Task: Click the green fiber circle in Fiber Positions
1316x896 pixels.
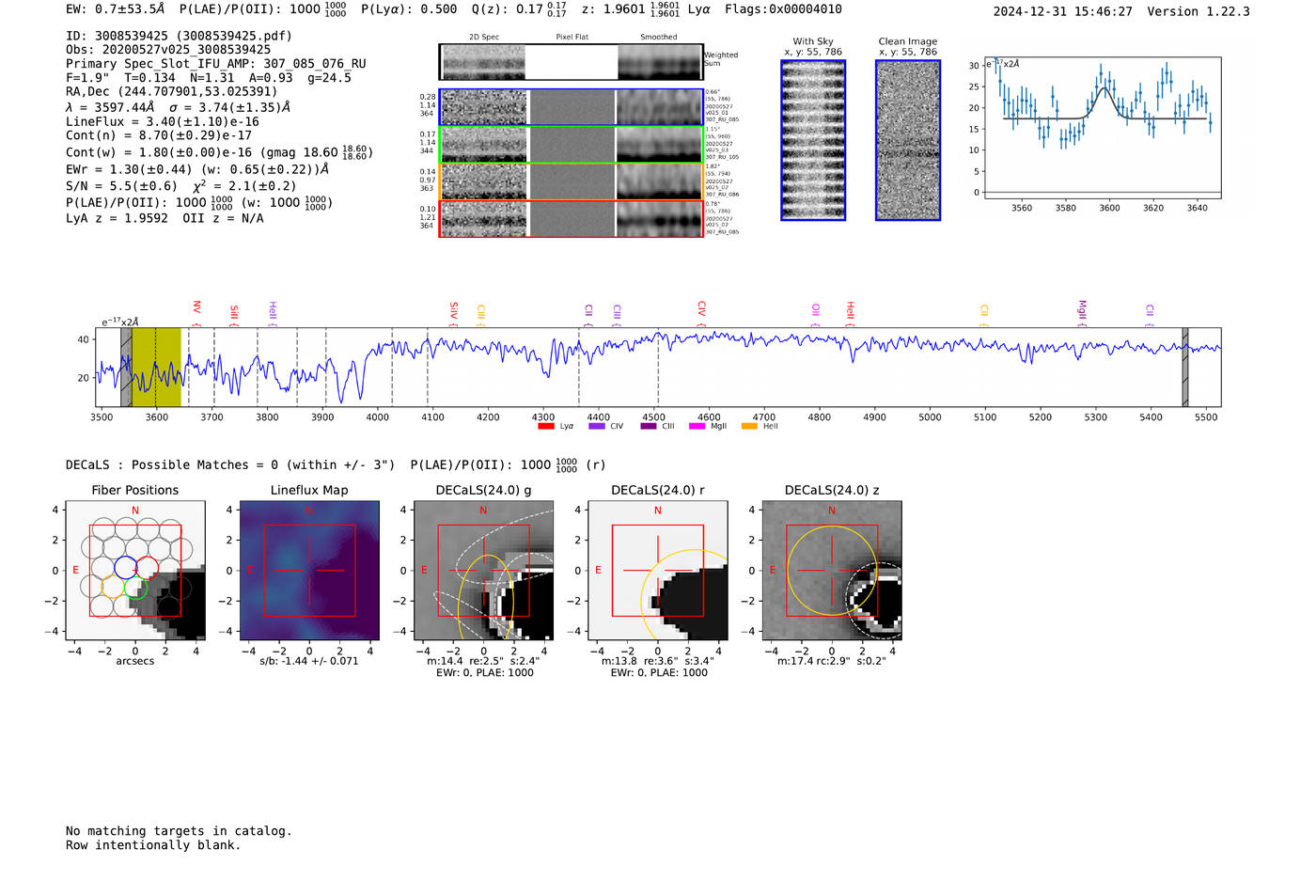Action: coord(136,589)
